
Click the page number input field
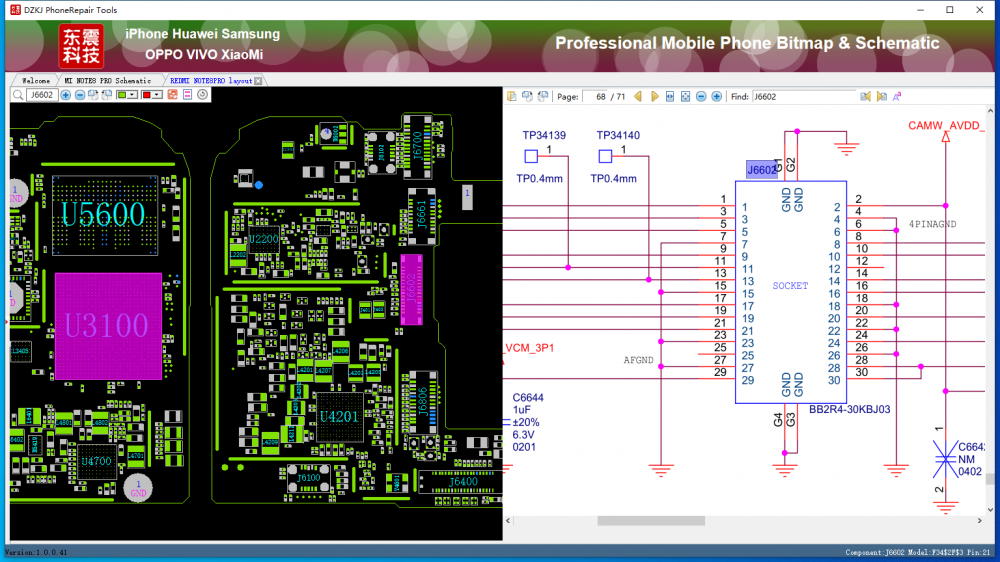pos(595,97)
